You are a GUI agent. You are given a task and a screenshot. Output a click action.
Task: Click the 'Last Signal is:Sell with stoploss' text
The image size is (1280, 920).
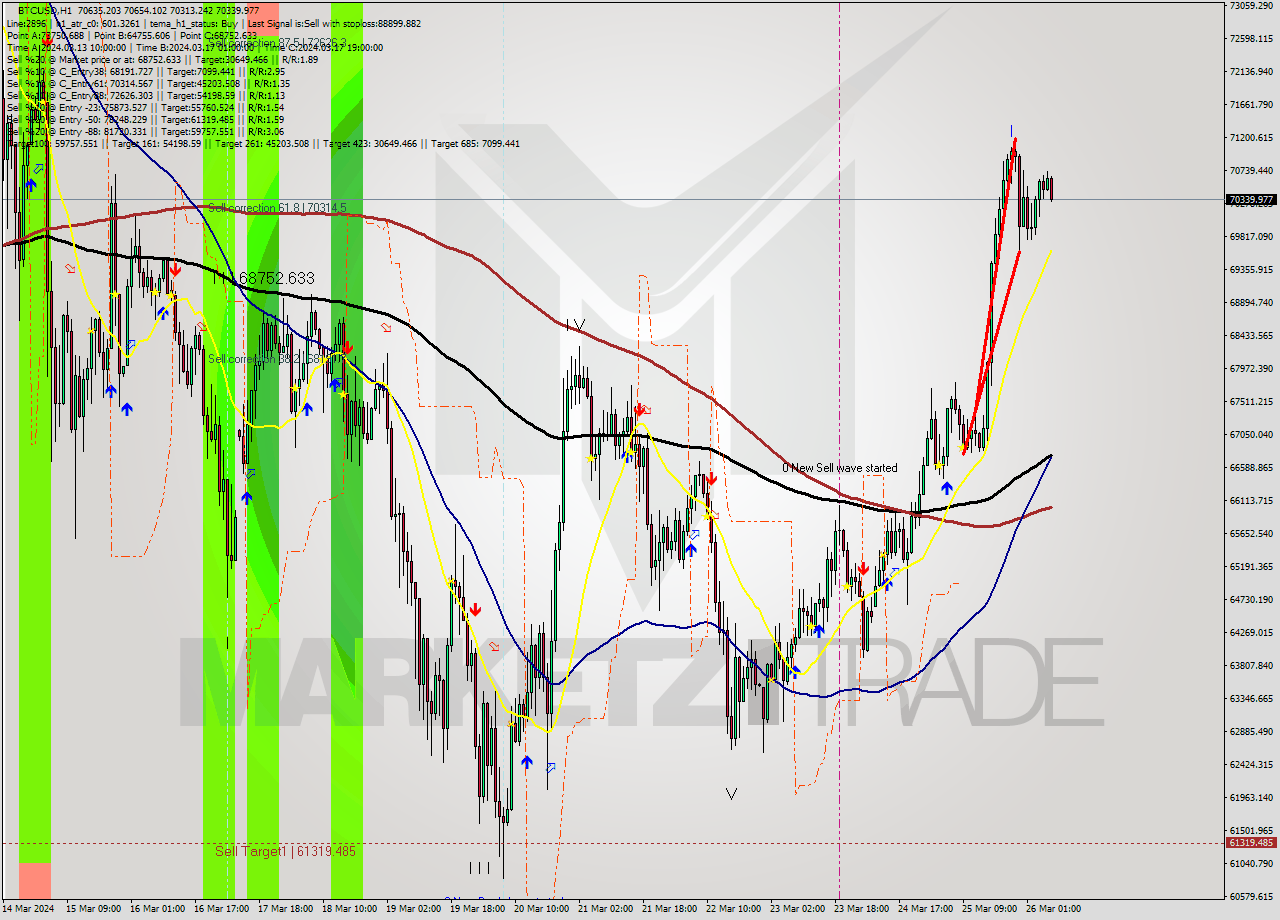pos(311,23)
